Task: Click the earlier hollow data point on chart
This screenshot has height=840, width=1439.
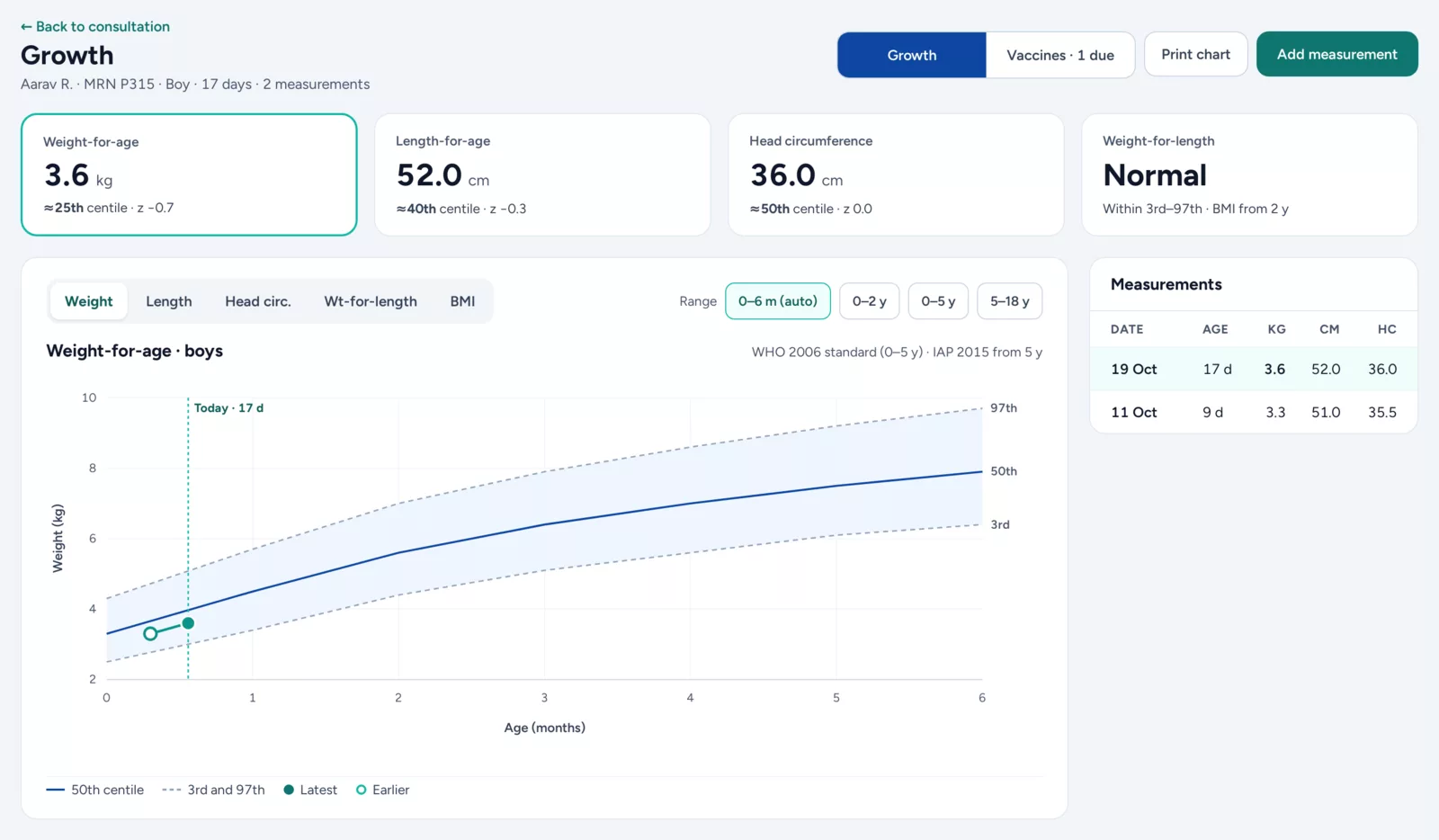Action: 150,634
